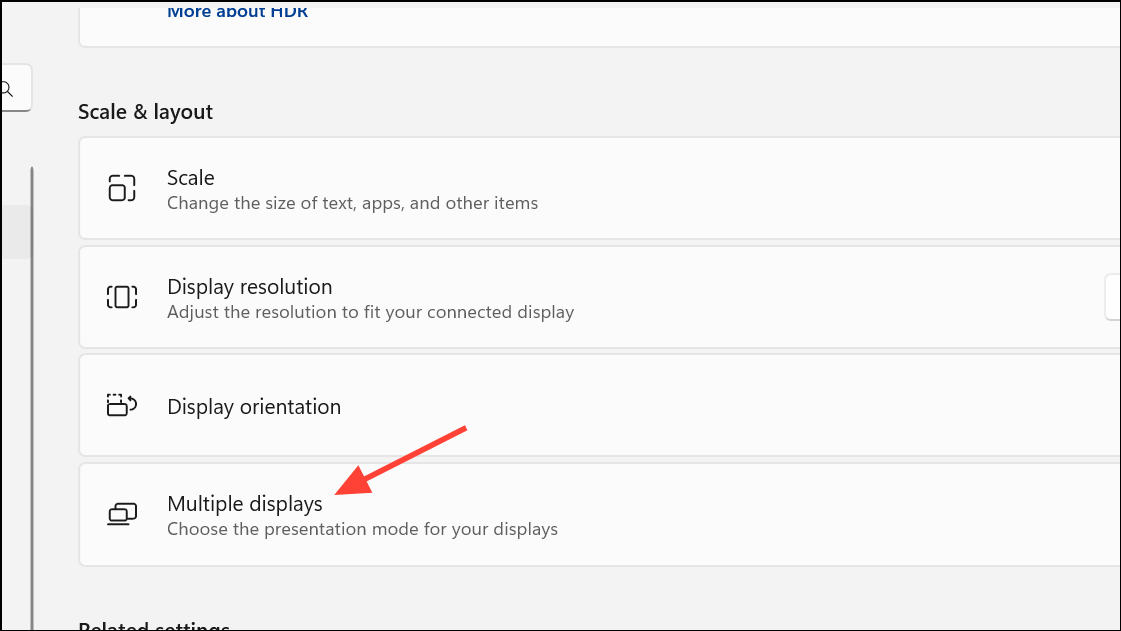Click the search magnifier icon in sidebar
The image size is (1121, 631).
[x=6, y=89]
